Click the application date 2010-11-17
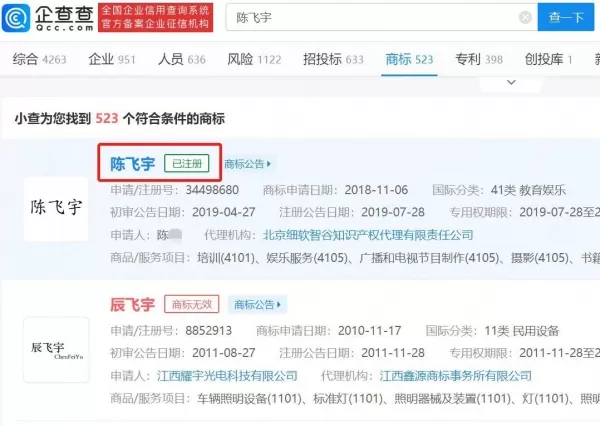This screenshot has height=426, width=600. [x=370, y=331]
